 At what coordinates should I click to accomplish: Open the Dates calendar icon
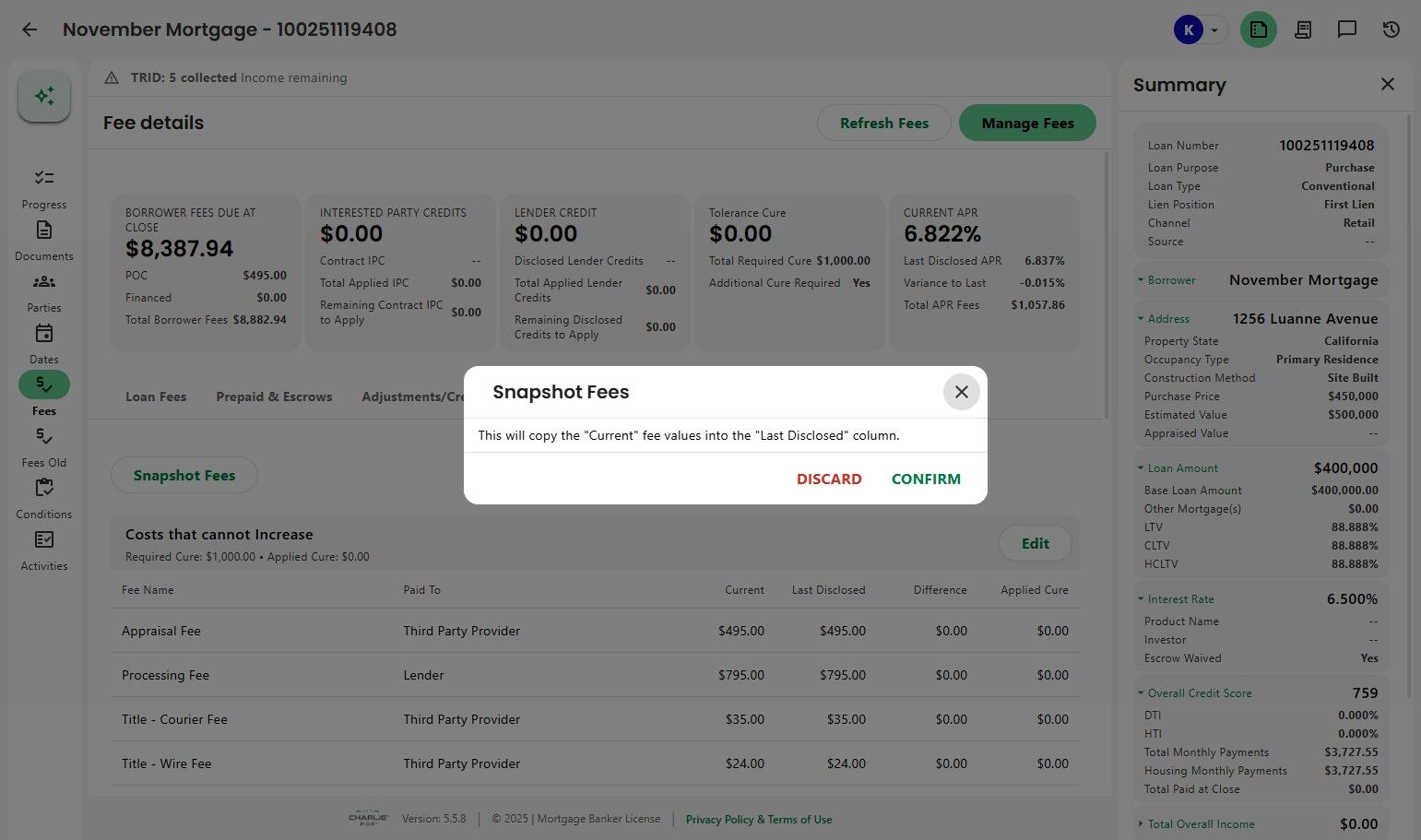tap(44, 334)
